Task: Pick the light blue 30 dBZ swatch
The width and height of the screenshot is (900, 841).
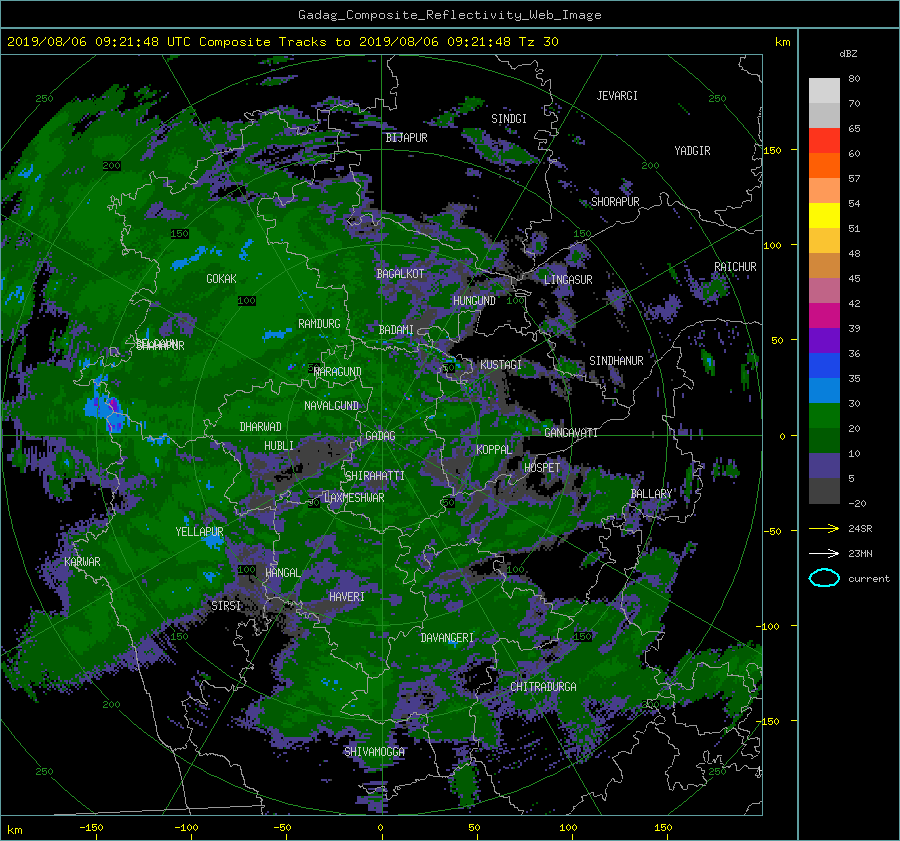Action: click(824, 391)
